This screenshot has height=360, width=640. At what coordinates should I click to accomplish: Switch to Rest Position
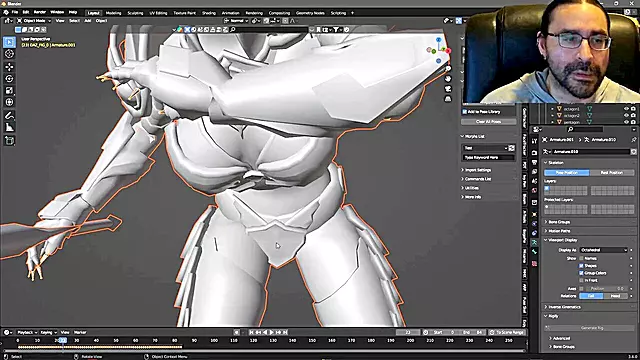[x=612, y=173]
